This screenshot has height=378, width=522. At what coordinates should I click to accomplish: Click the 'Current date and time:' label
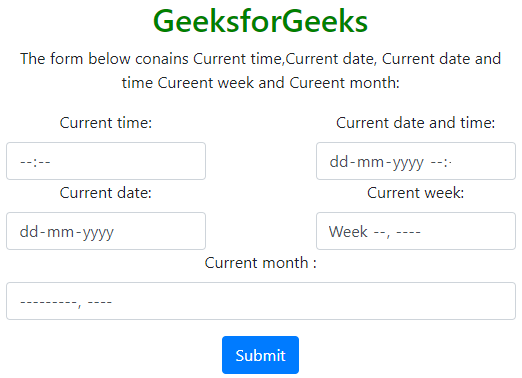coord(415,123)
